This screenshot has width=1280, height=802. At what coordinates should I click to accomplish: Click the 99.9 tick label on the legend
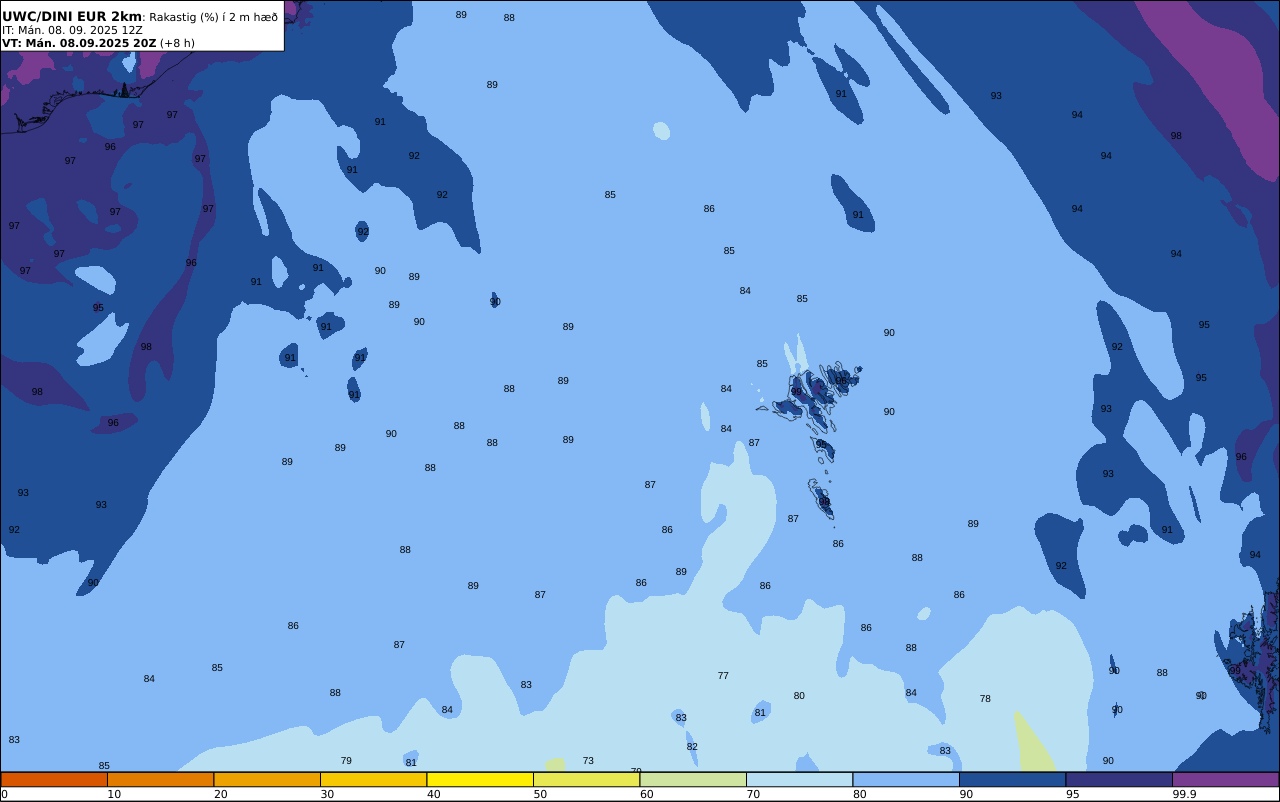tap(1185, 794)
